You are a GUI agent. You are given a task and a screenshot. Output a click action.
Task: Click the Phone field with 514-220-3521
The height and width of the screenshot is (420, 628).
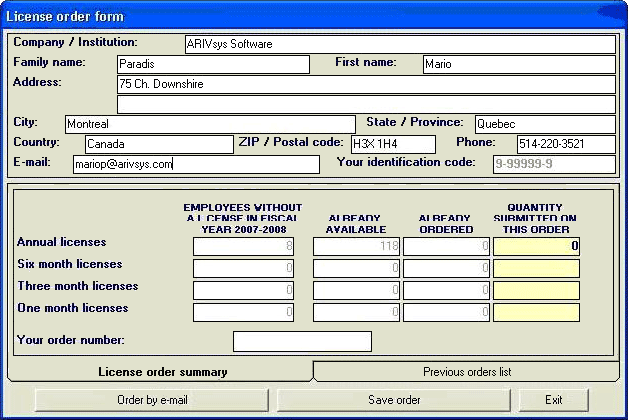tap(566, 144)
